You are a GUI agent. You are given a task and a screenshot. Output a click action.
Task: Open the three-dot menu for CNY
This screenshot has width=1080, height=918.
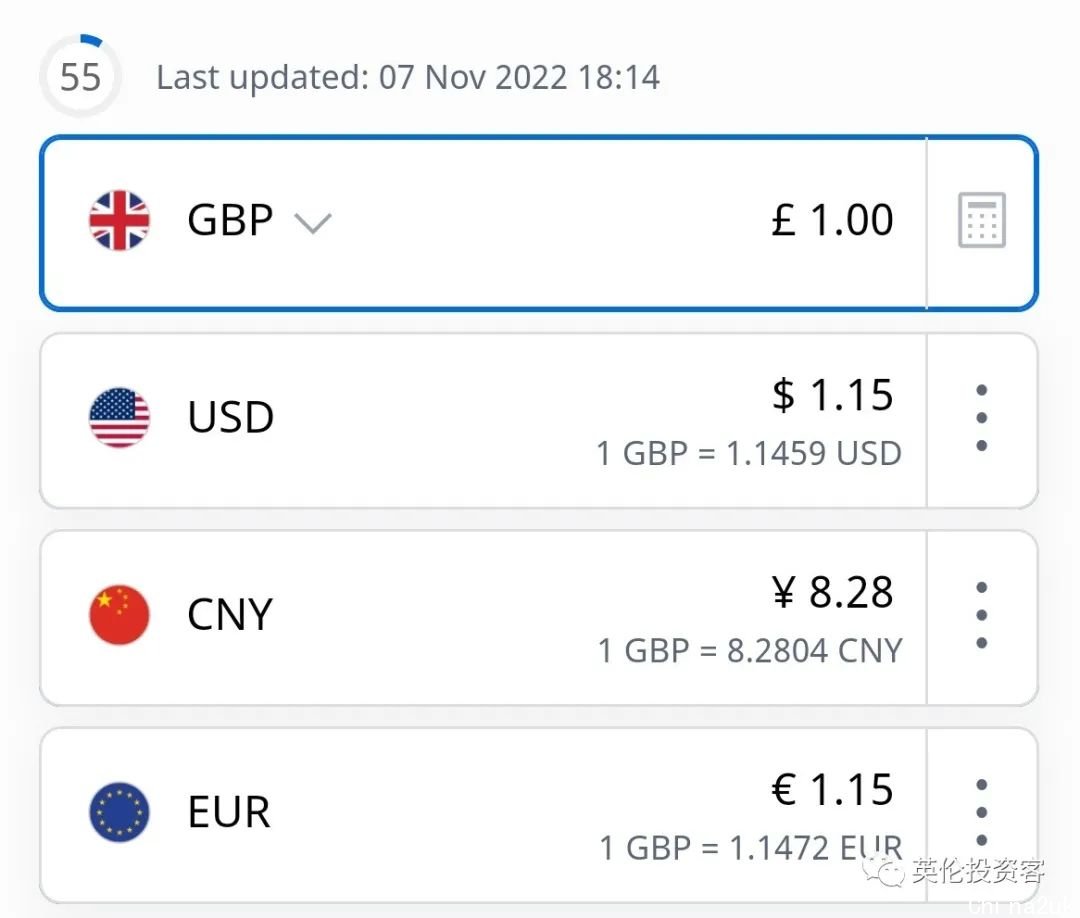[981, 615]
